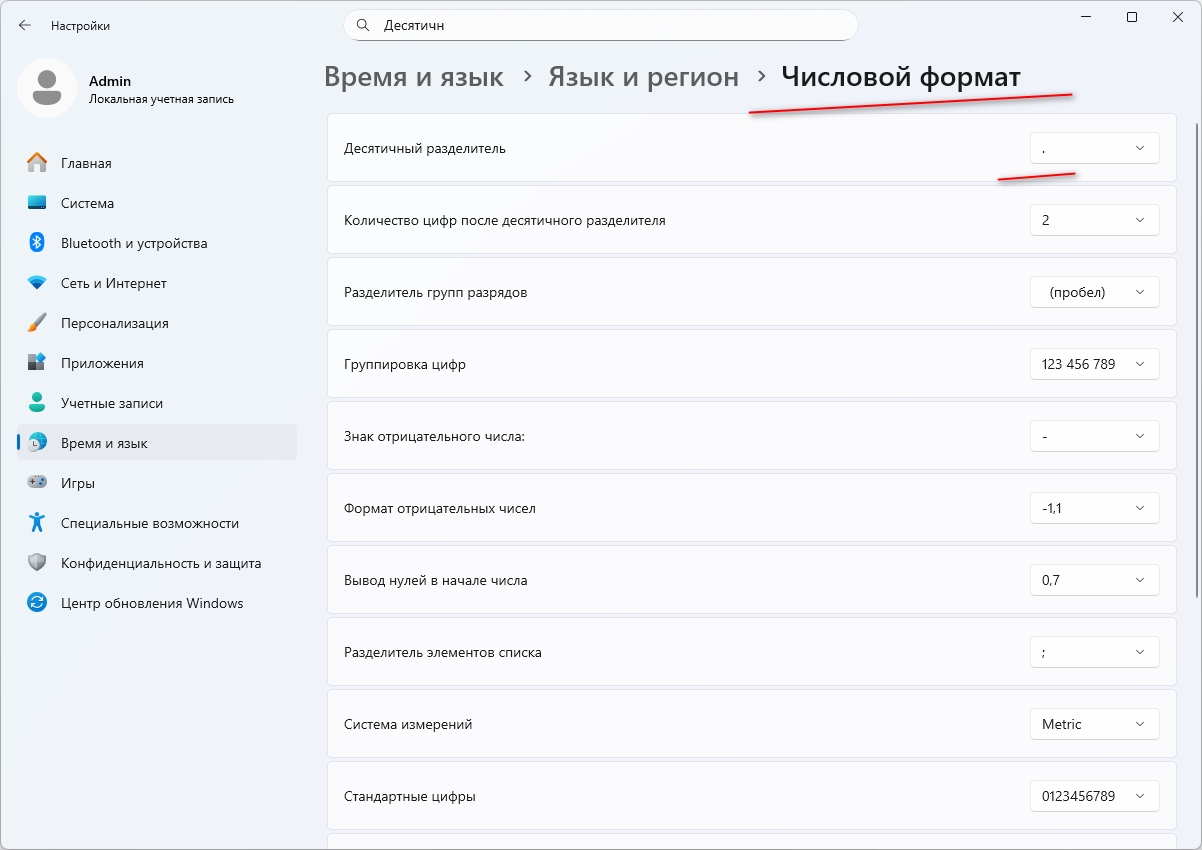Open the Формат отрицательных чисел dropdown
This screenshot has width=1202, height=850.
click(x=1094, y=508)
